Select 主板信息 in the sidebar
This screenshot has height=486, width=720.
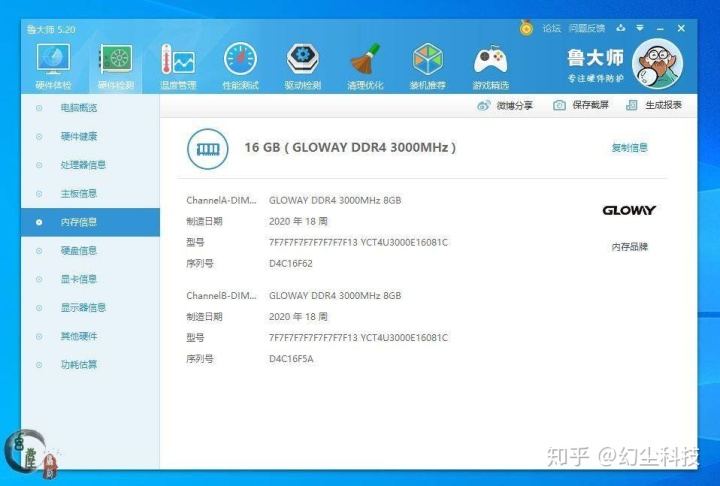[90, 193]
